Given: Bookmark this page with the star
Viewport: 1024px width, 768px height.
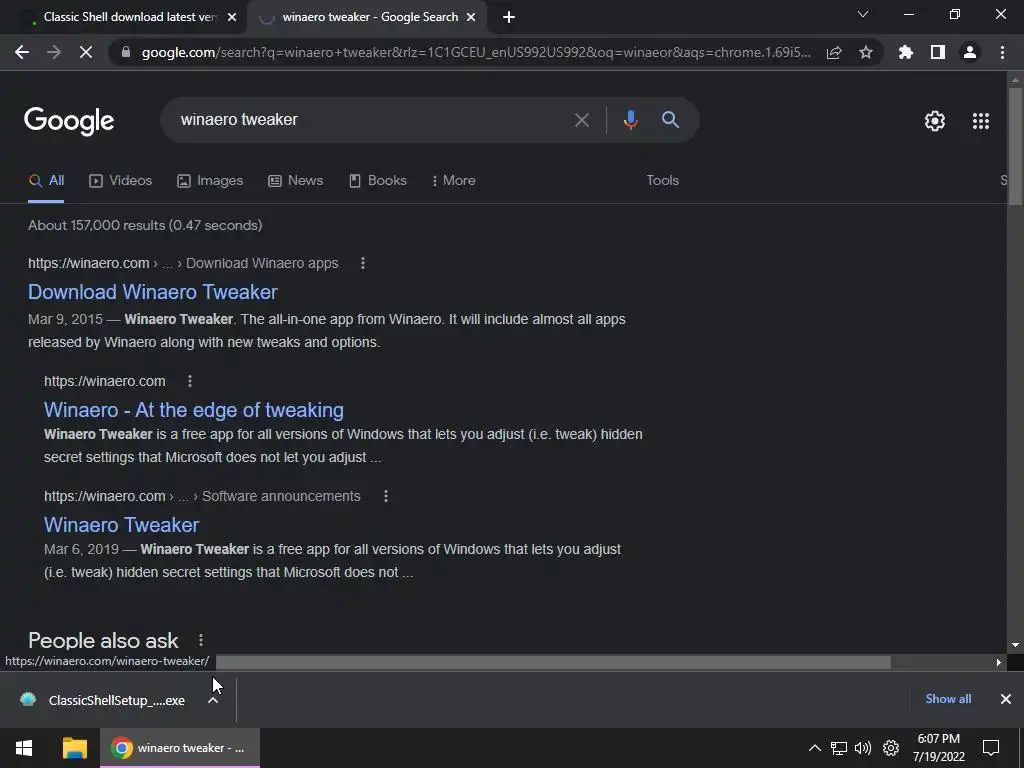Looking at the screenshot, I should pyautogui.click(x=866, y=52).
